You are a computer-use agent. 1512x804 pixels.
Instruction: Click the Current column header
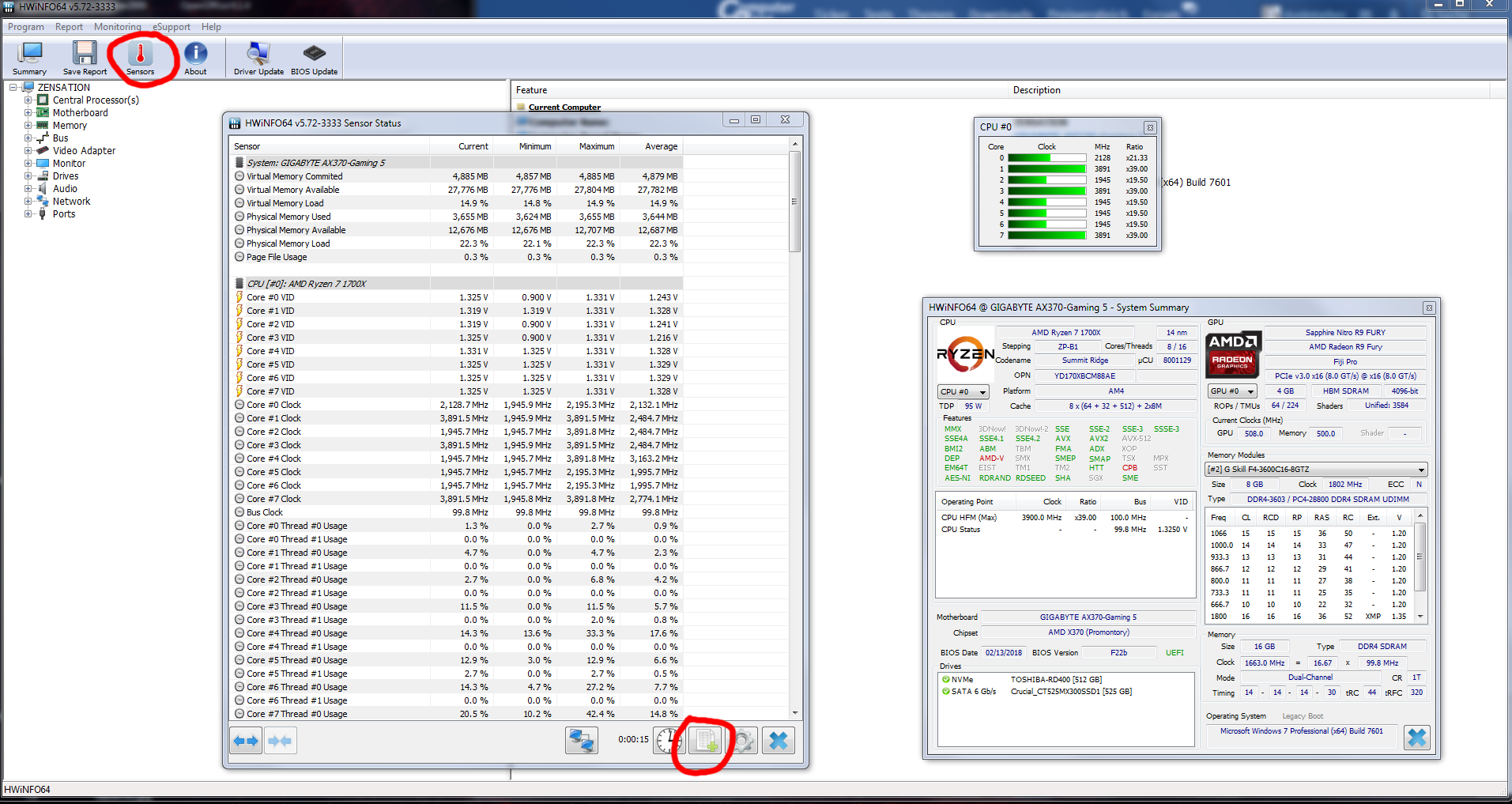point(462,146)
